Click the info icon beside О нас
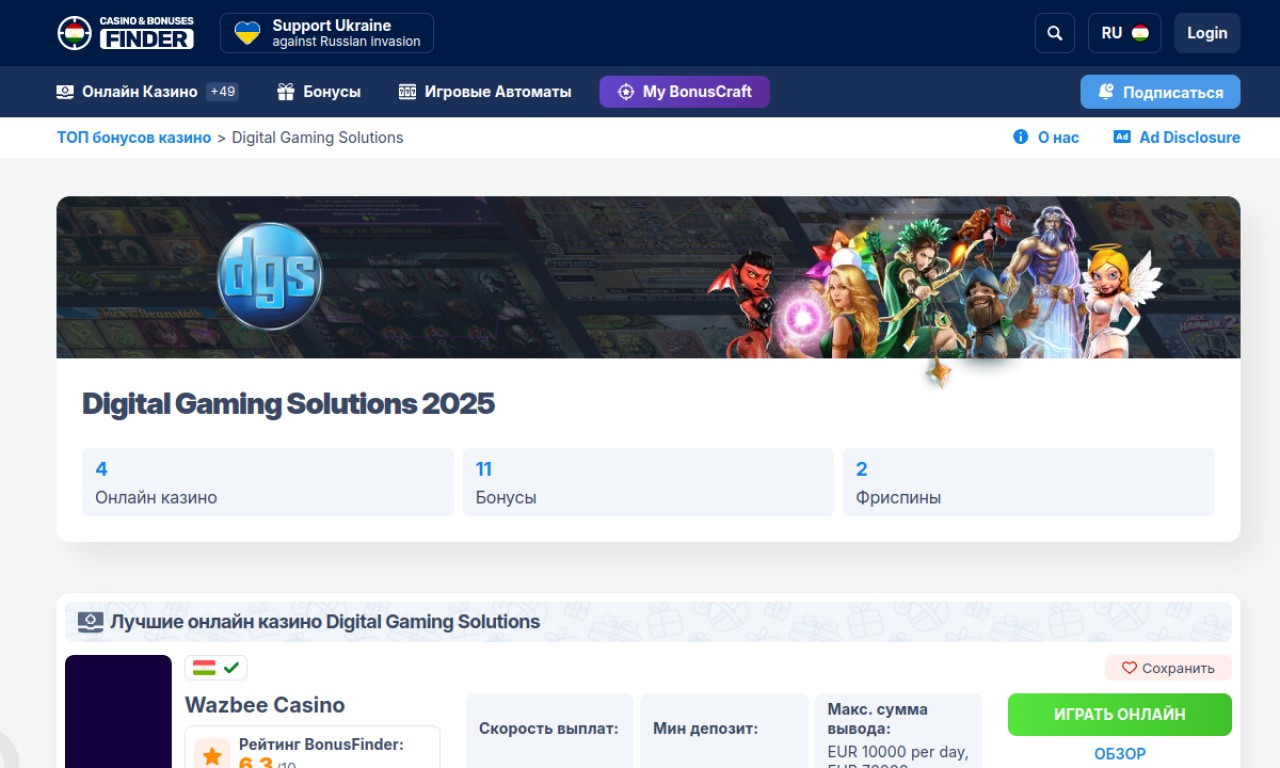The image size is (1280, 768). (1020, 137)
